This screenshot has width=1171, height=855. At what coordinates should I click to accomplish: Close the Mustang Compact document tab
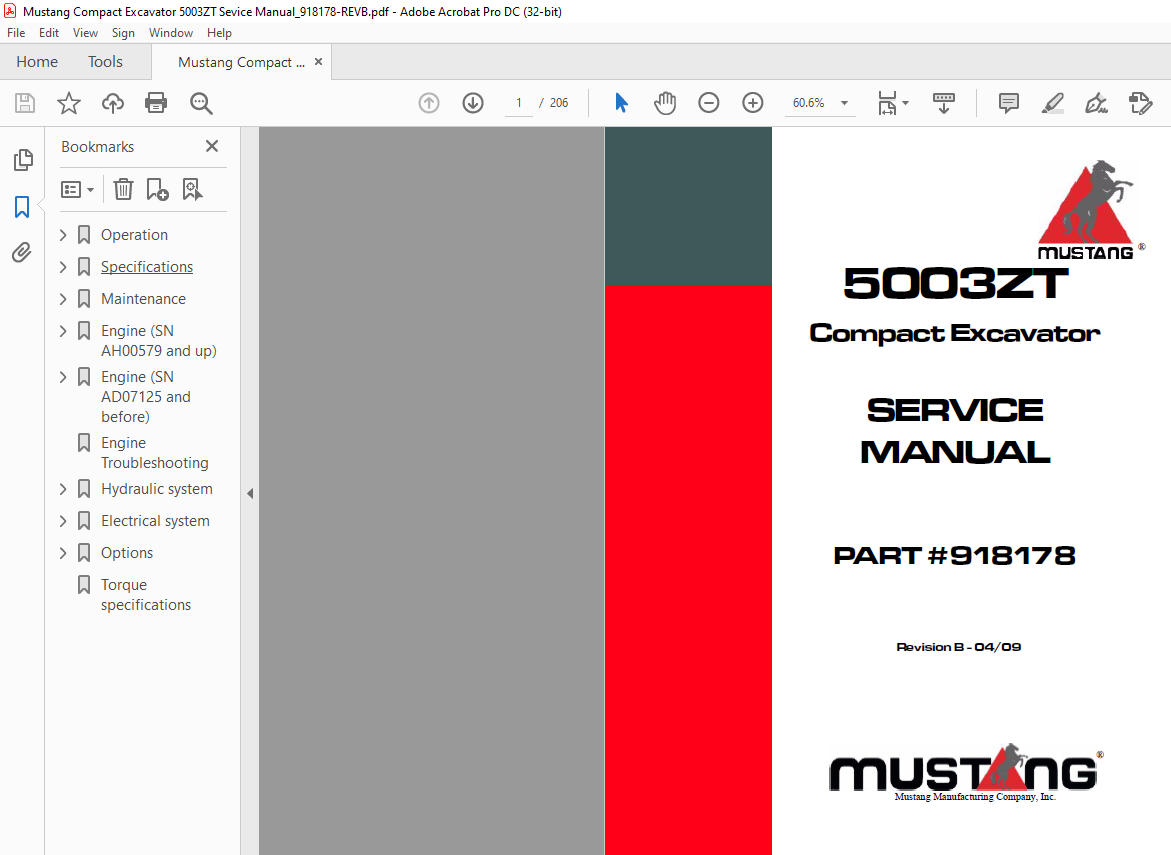coord(318,62)
